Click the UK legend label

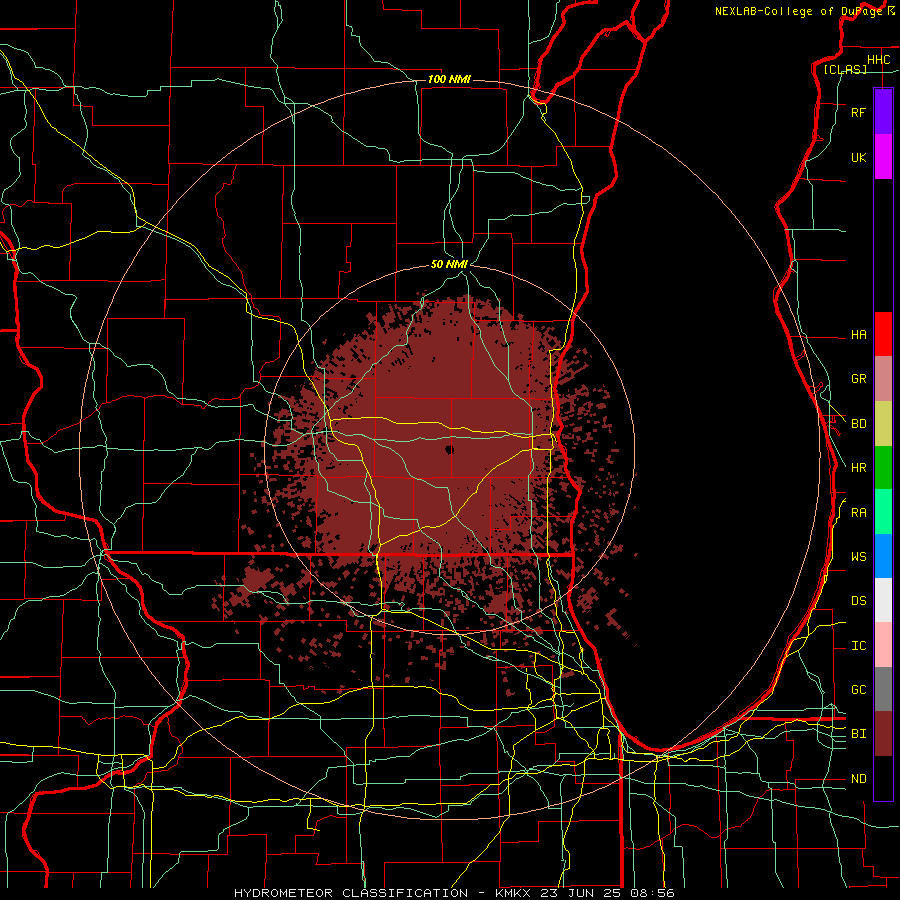coord(858,157)
